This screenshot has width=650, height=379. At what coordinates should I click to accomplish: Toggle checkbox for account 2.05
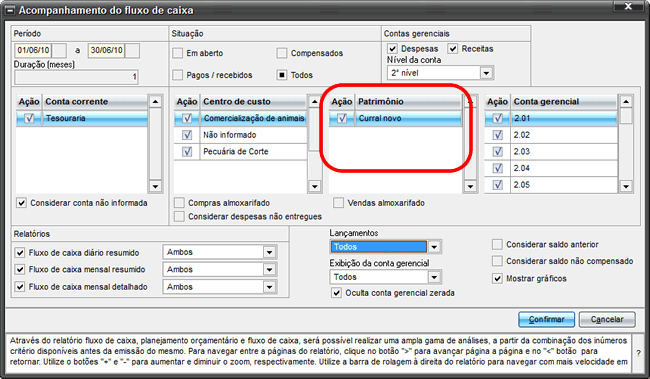coord(497,185)
